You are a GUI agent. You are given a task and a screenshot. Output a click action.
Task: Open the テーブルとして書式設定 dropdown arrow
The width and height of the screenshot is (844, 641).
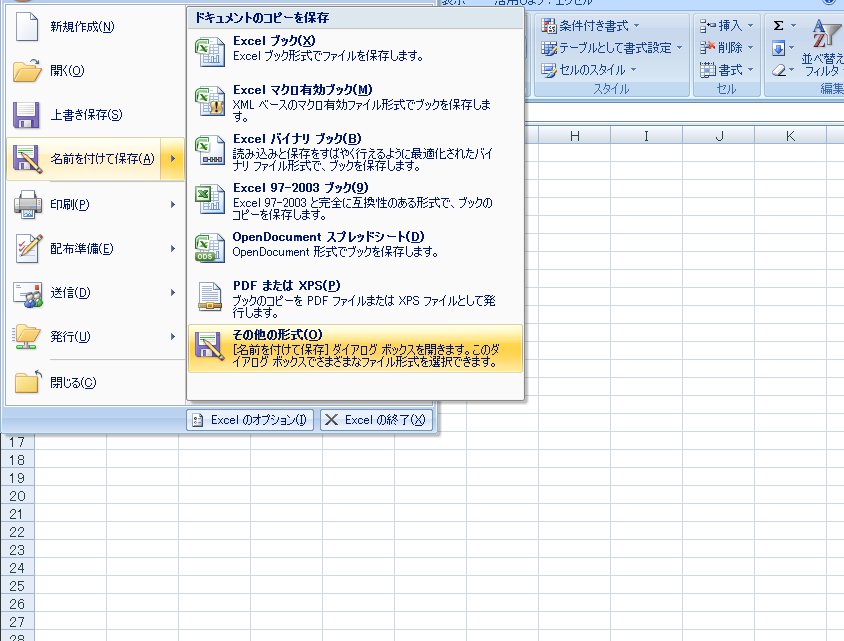[679, 48]
